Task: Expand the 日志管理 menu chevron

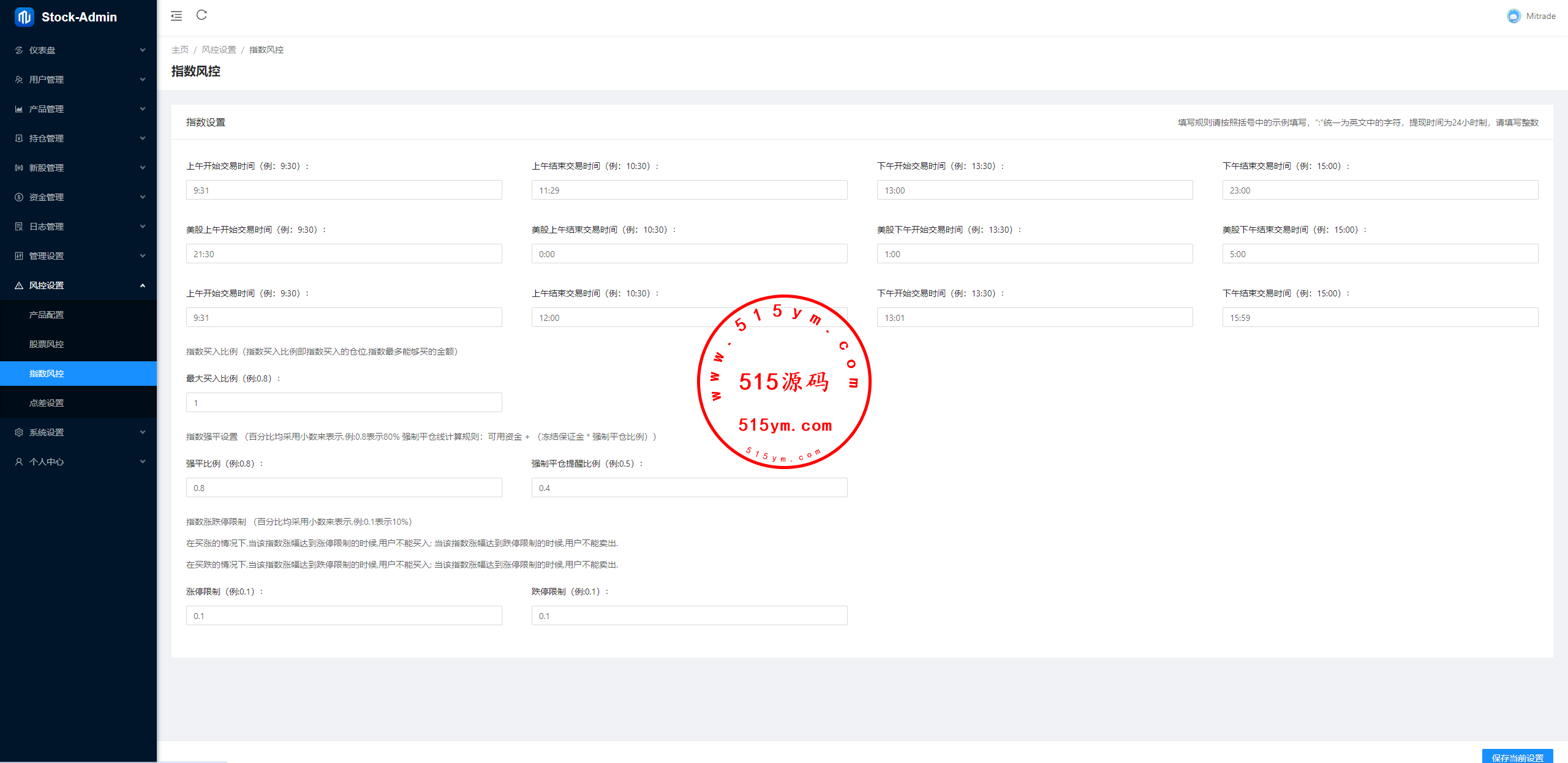Action: tap(143, 227)
